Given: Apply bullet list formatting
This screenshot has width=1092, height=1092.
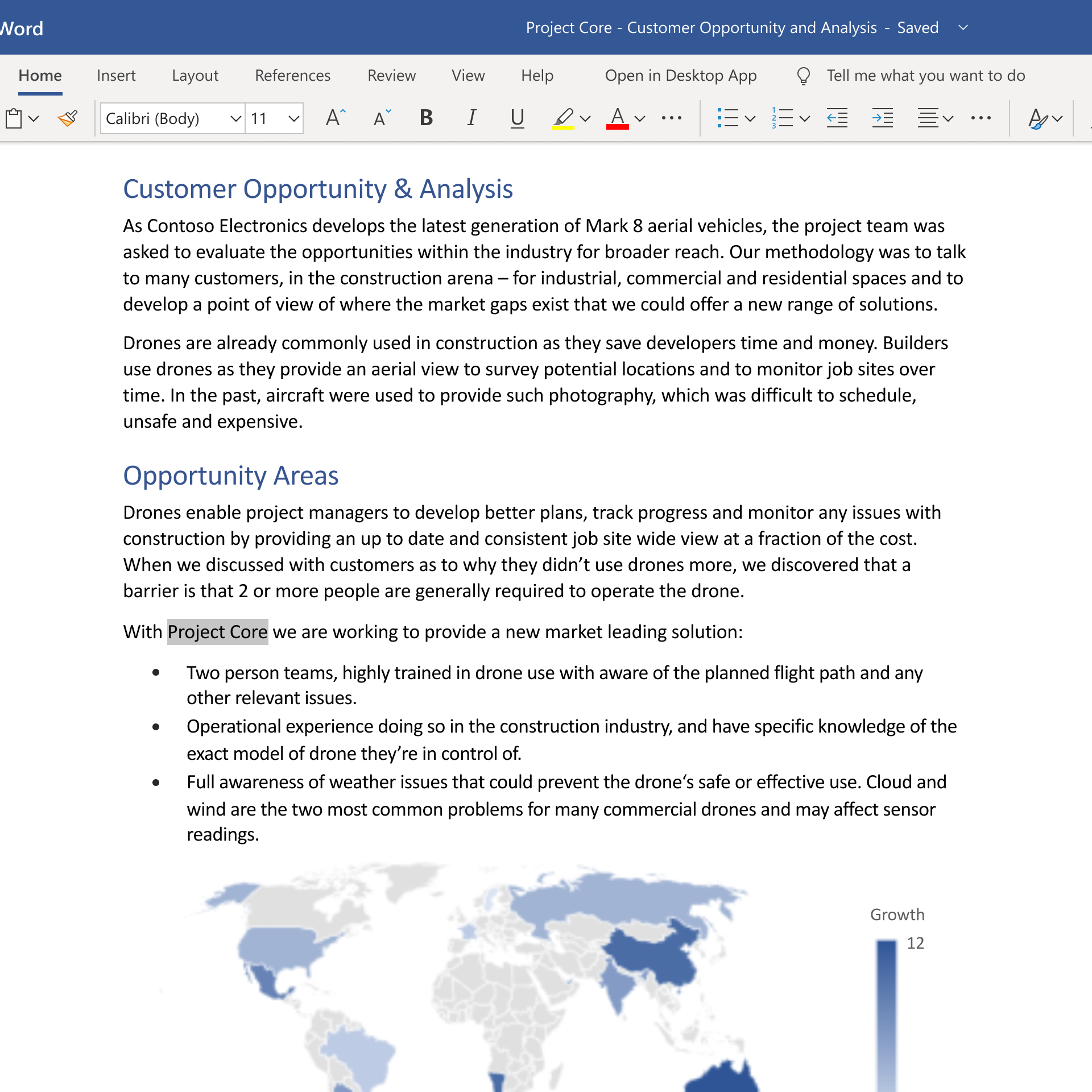Looking at the screenshot, I should coord(727,118).
